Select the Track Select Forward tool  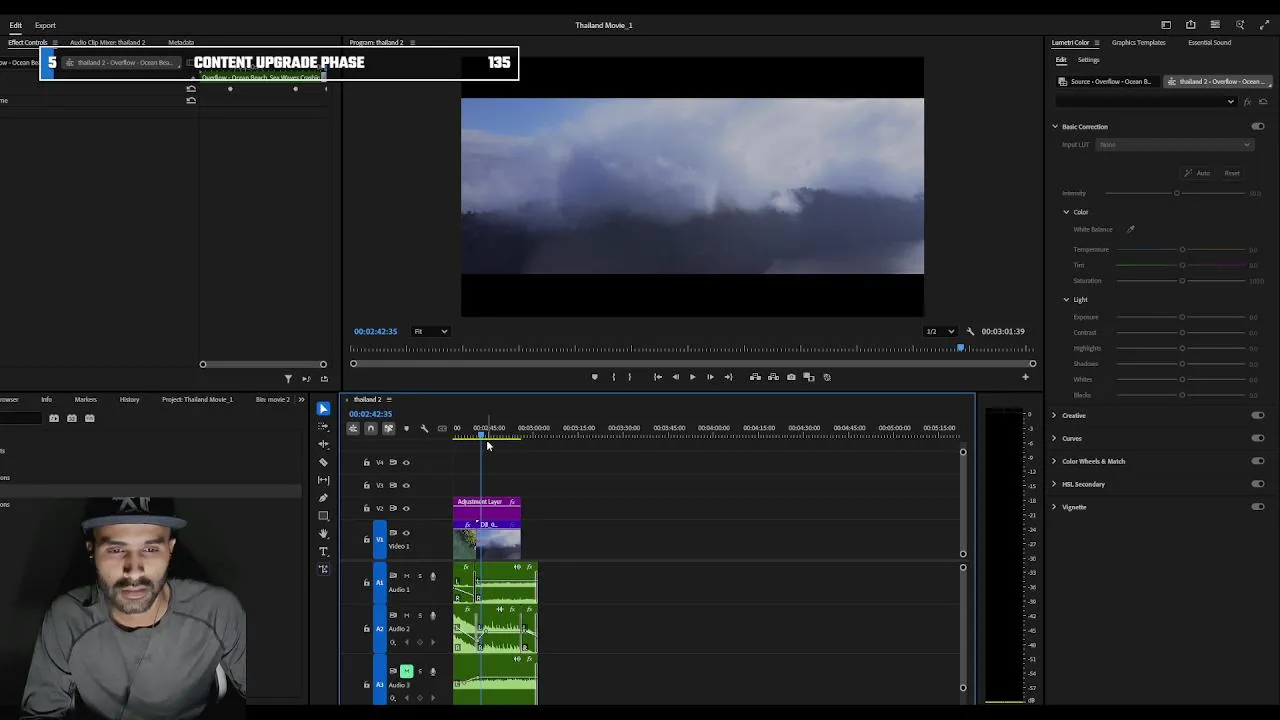pyautogui.click(x=323, y=427)
